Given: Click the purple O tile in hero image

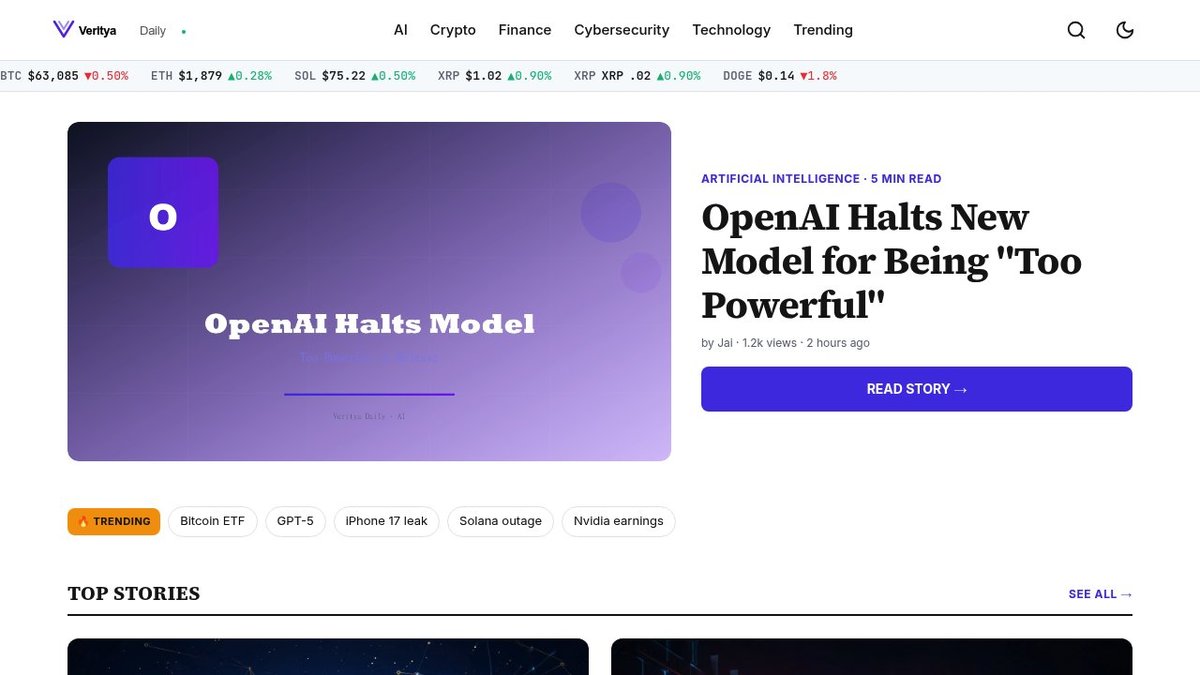Looking at the screenshot, I should 163,212.
